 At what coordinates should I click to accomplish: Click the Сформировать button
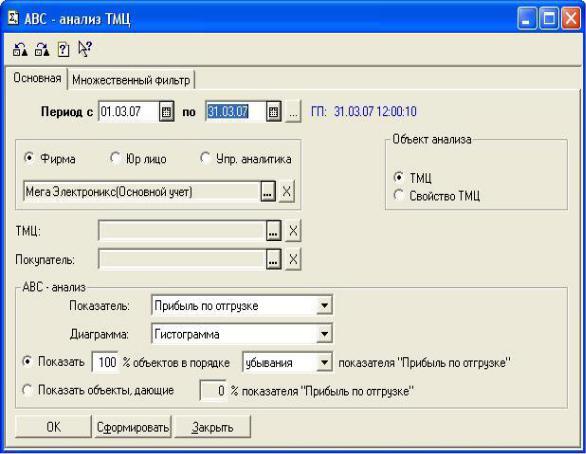click(133, 427)
